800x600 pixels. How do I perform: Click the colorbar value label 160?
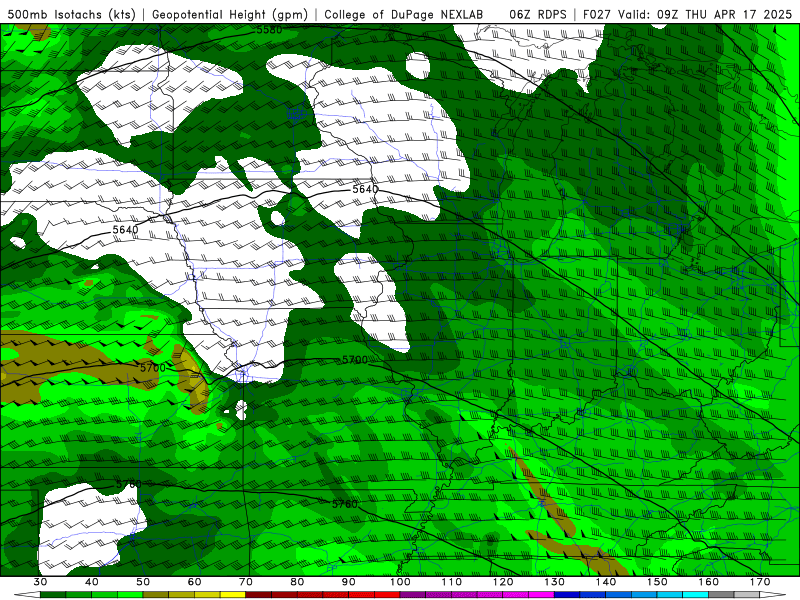(709, 582)
